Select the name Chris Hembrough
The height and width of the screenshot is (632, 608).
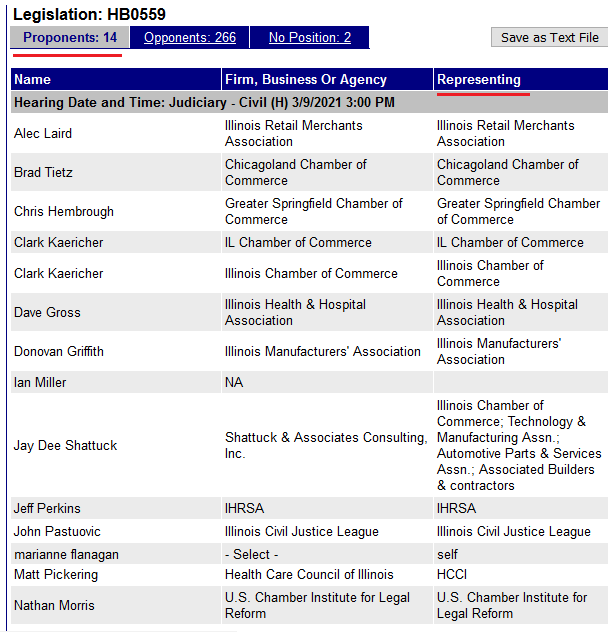(x=64, y=212)
